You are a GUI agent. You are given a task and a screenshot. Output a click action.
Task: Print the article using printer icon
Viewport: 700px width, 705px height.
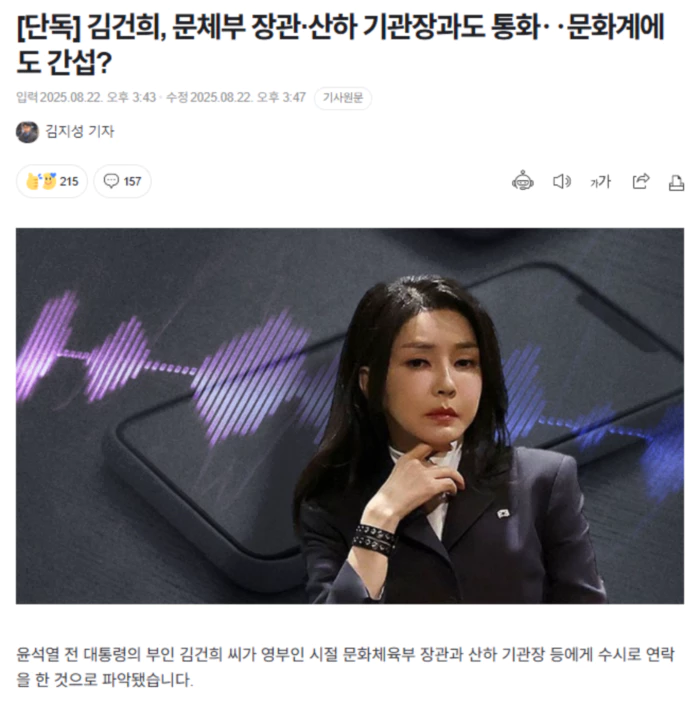point(676,182)
